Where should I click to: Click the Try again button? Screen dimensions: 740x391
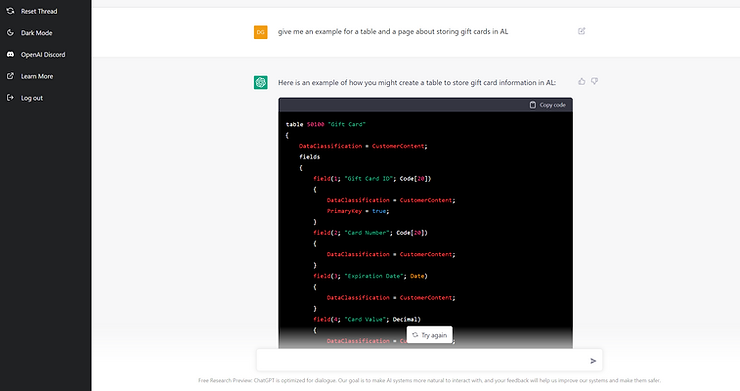pyautogui.click(x=429, y=335)
